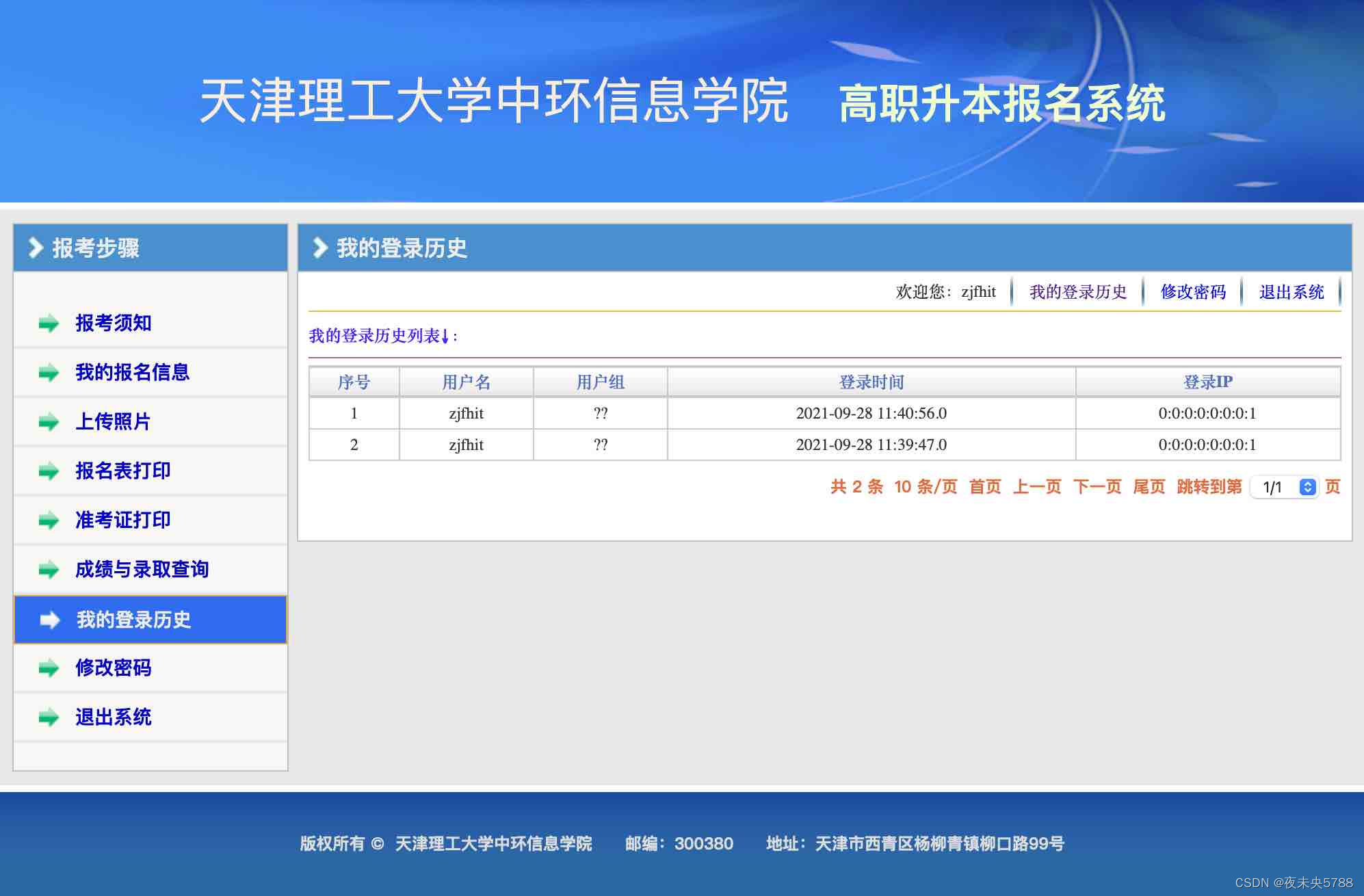Image resolution: width=1364 pixels, height=896 pixels.
Task: Click the 用户名 column header
Action: click(466, 382)
